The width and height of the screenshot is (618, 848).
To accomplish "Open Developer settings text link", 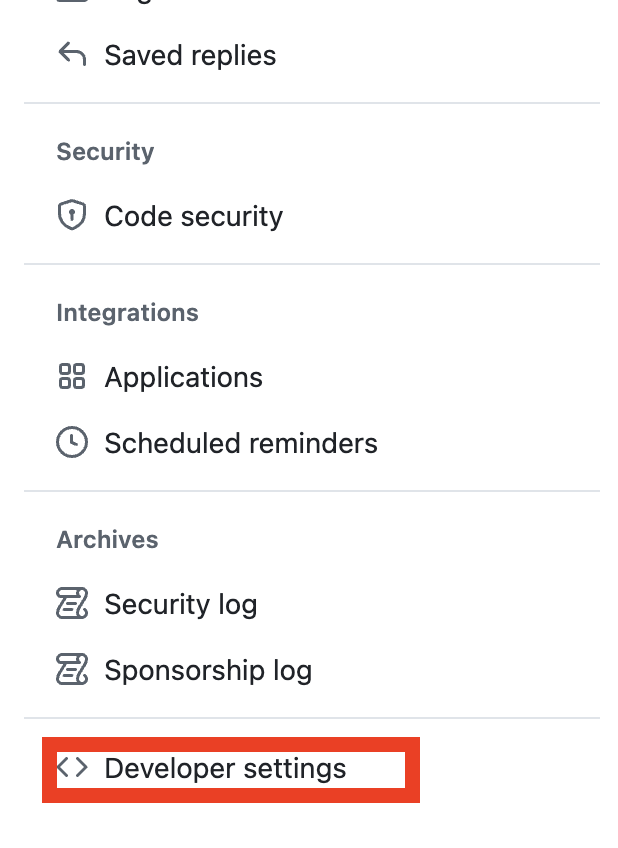I will click(x=225, y=768).
